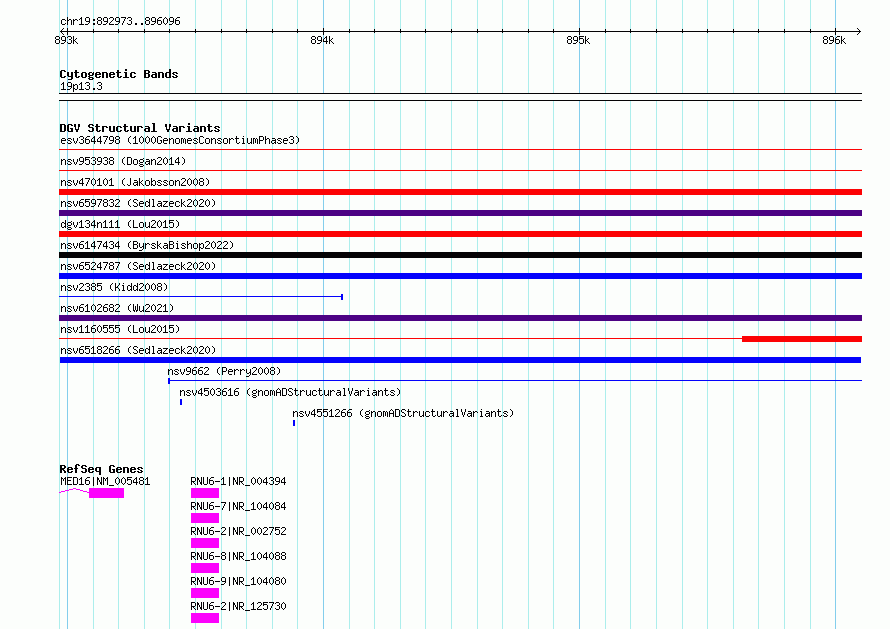Click the esv3644798 (1000GenomesConsortiumPhase3) variant label
The width and height of the screenshot is (890, 629).
click(x=180, y=140)
